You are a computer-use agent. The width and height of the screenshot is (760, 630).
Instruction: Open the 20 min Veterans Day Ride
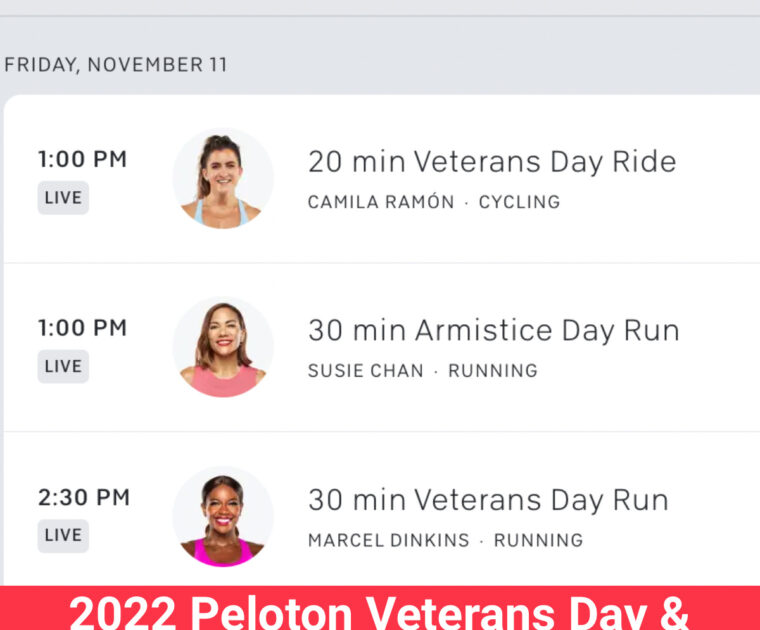pos(492,162)
